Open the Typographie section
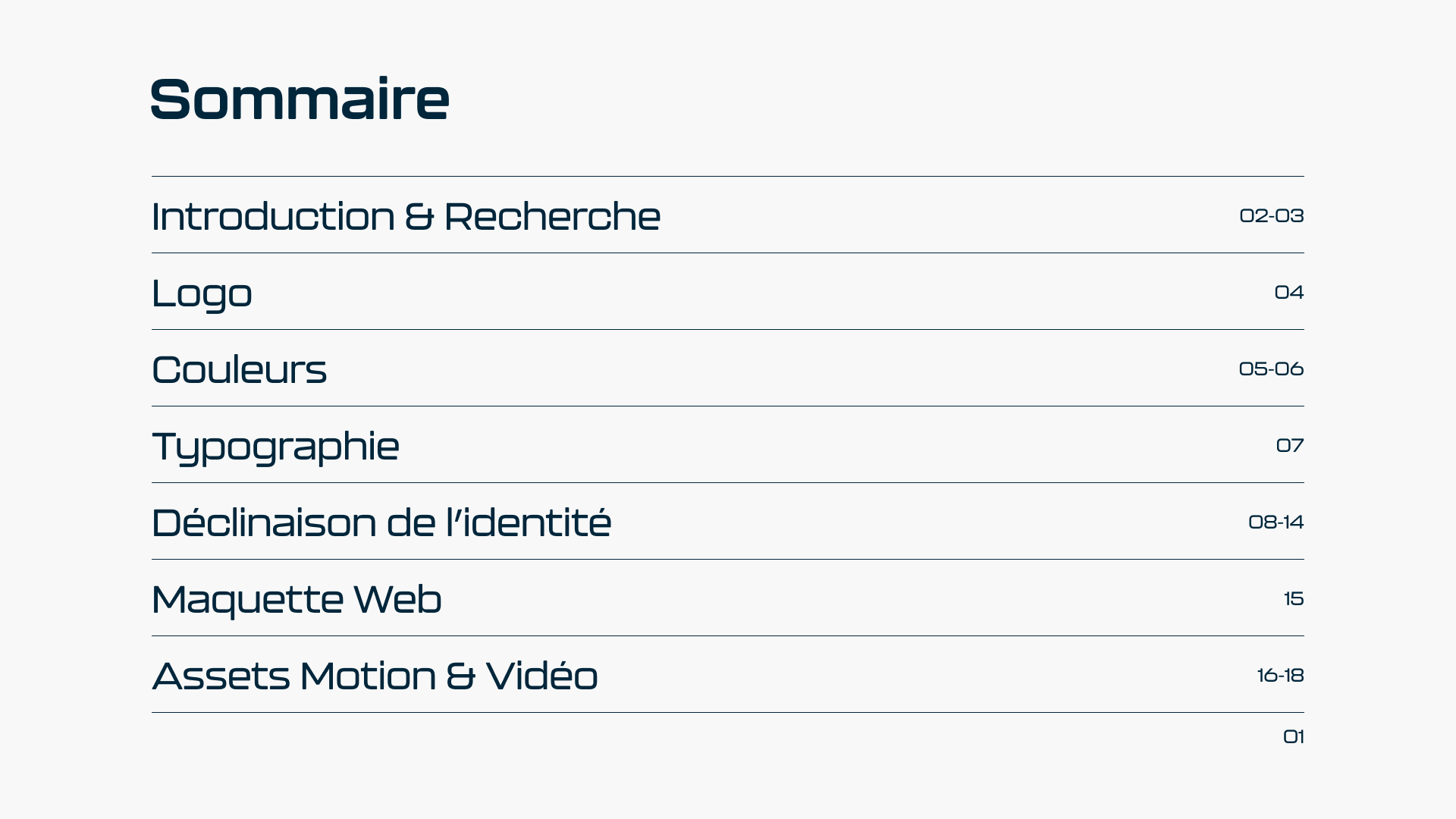The height and width of the screenshot is (819, 1456). coord(275,446)
